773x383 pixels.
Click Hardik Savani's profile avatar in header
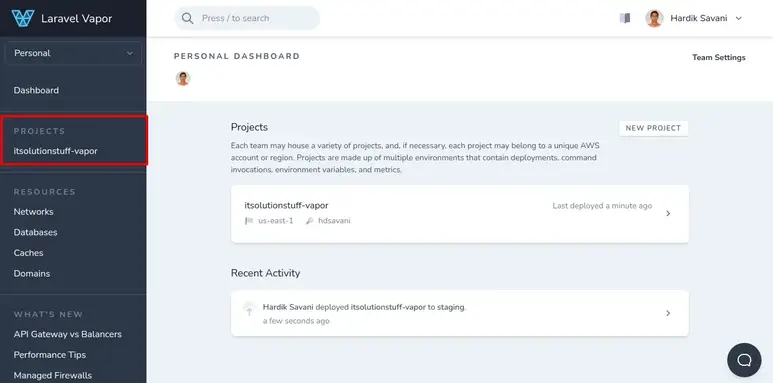pyautogui.click(x=654, y=18)
